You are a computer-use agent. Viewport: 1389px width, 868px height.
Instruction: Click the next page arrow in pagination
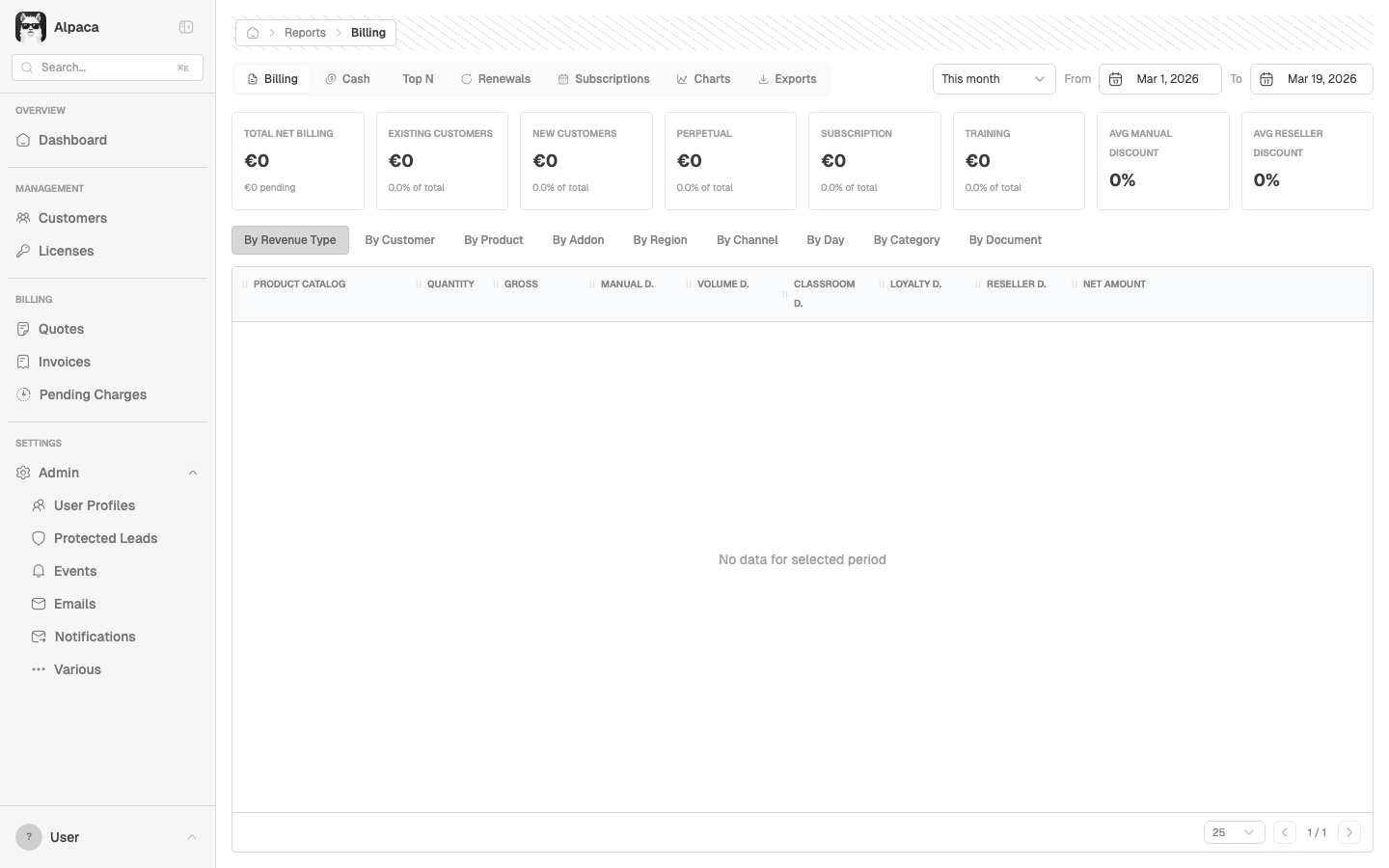tap(1349, 831)
